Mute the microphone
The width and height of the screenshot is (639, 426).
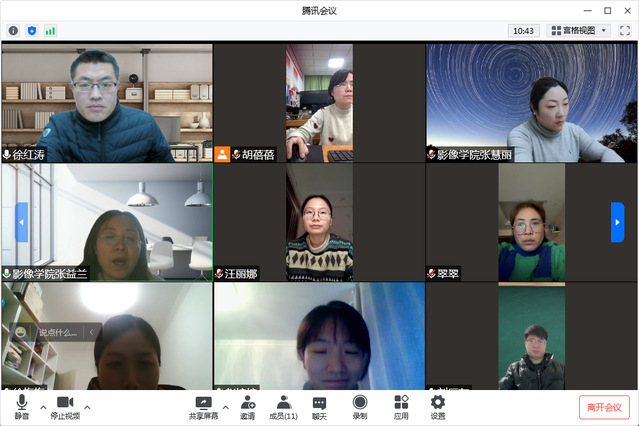[22, 407]
